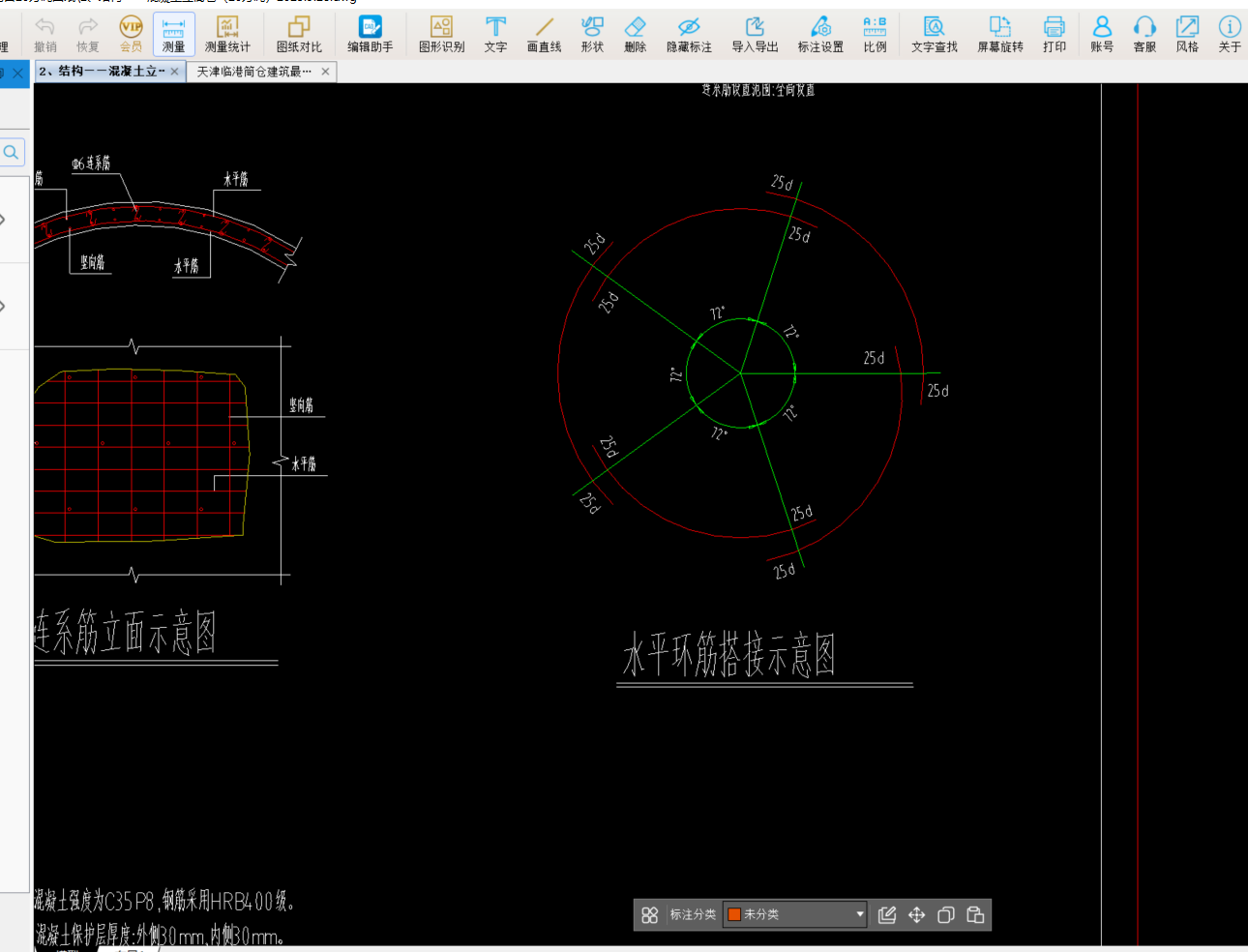This screenshot has width=1248, height=952.
Task: Launch the 编辑助手 editing assistant
Action: click(x=370, y=34)
